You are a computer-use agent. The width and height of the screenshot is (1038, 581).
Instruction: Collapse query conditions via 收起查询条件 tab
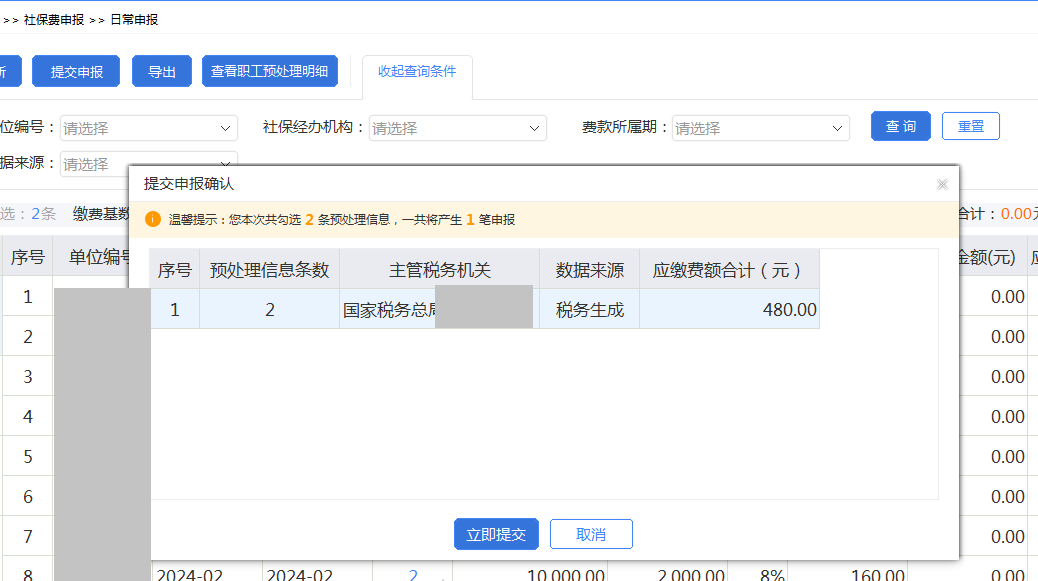[417, 71]
